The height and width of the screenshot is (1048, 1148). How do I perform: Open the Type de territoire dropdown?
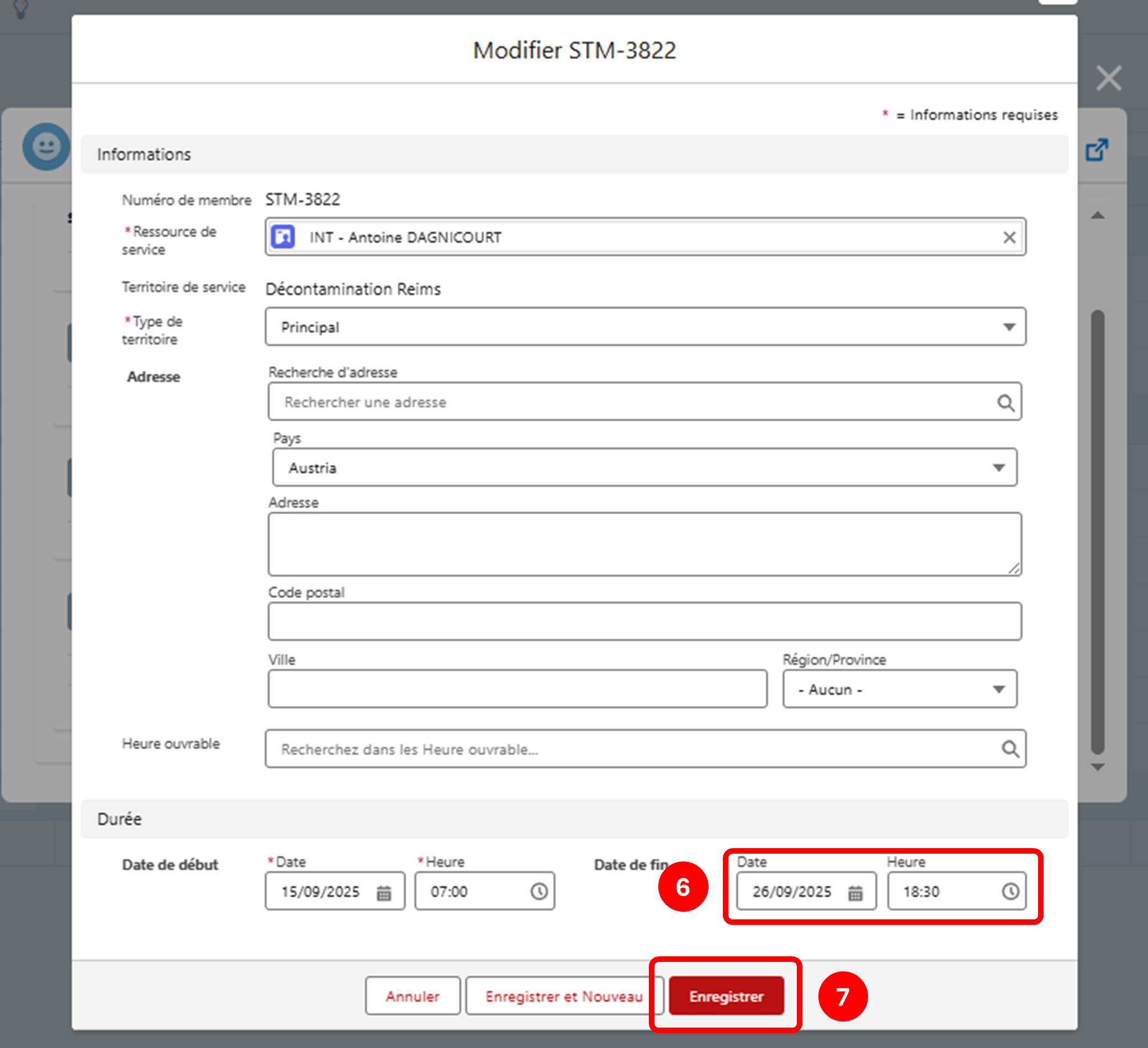[645, 327]
